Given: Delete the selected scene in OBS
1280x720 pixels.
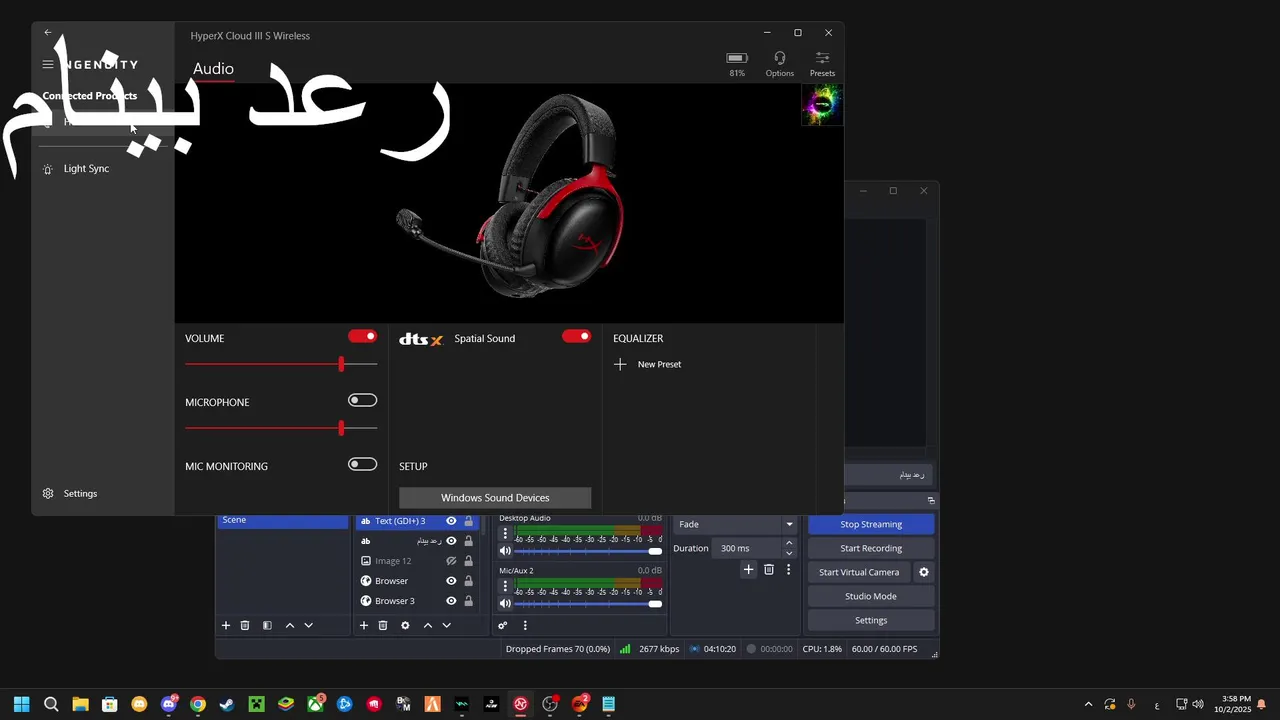Looking at the screenshot, I should pyautogui.click(x=245, y=625).
